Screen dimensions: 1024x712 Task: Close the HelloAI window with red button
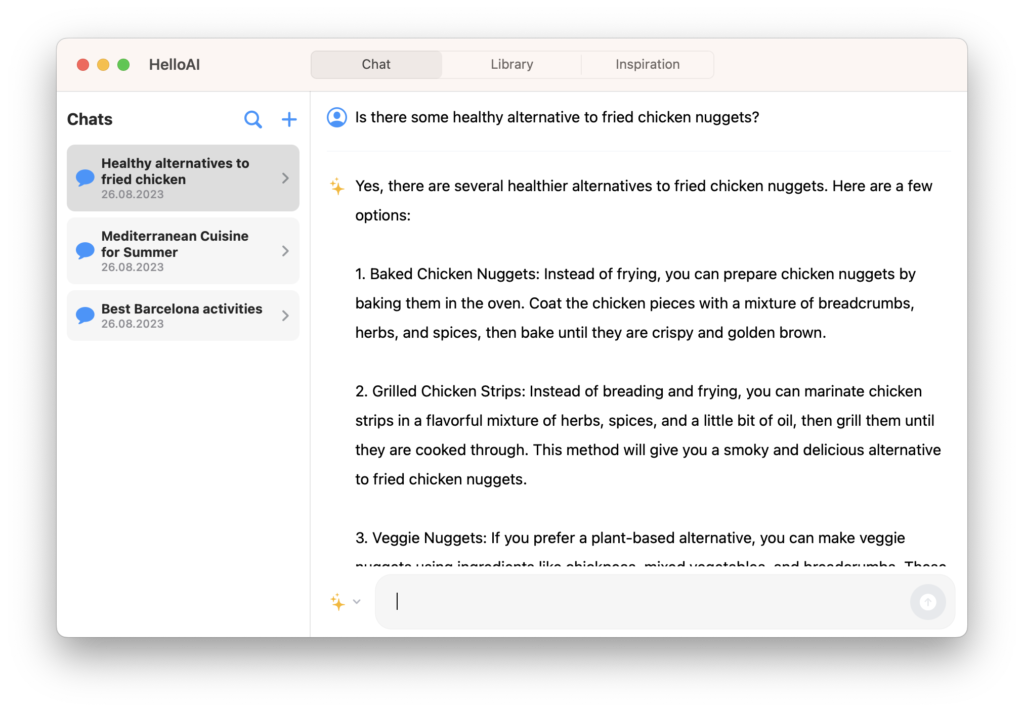[x=83, y=65]
